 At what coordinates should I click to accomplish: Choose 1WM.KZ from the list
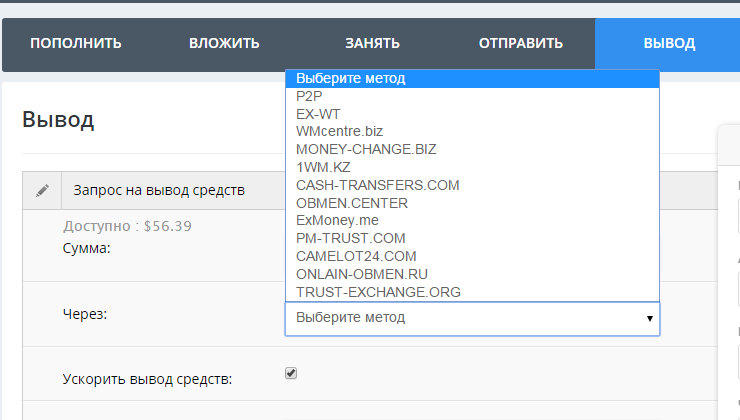(x=323, y=167)
